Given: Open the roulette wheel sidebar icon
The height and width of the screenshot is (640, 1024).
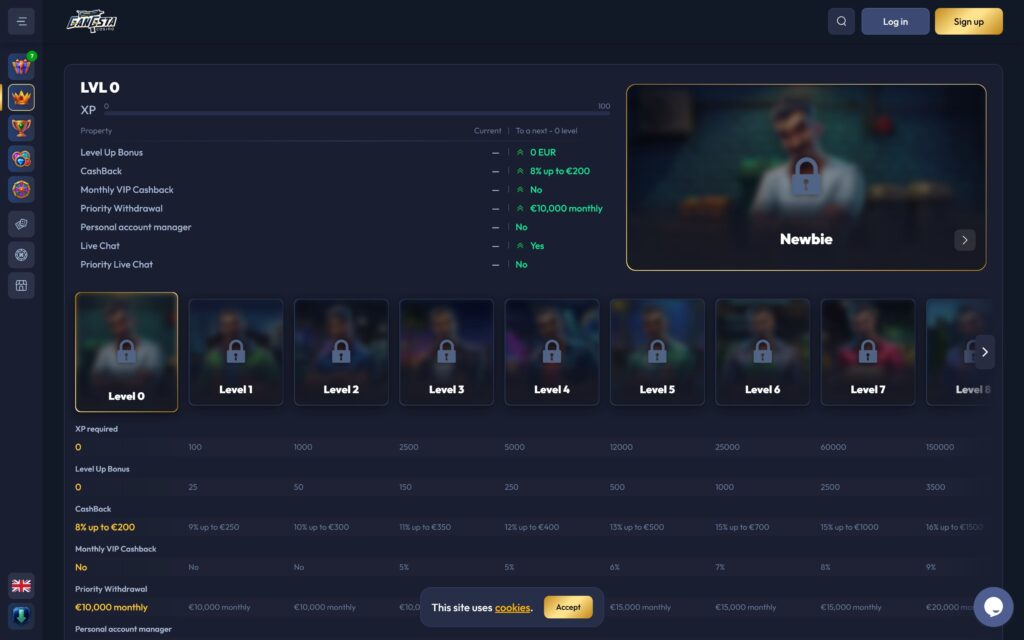Looking at the screenshot, I should coord(21,255).
